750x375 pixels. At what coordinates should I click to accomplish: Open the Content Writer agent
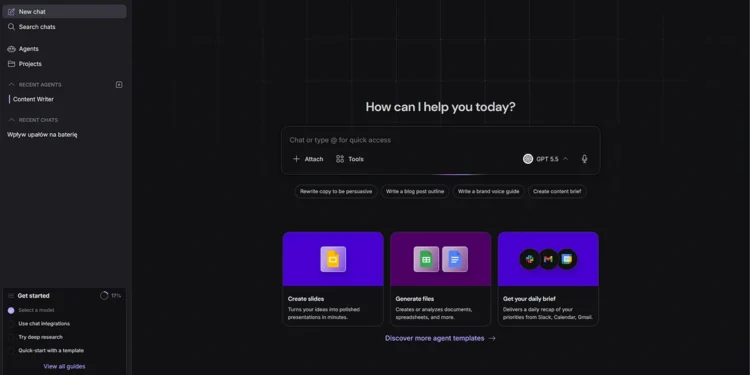[33, 99]
